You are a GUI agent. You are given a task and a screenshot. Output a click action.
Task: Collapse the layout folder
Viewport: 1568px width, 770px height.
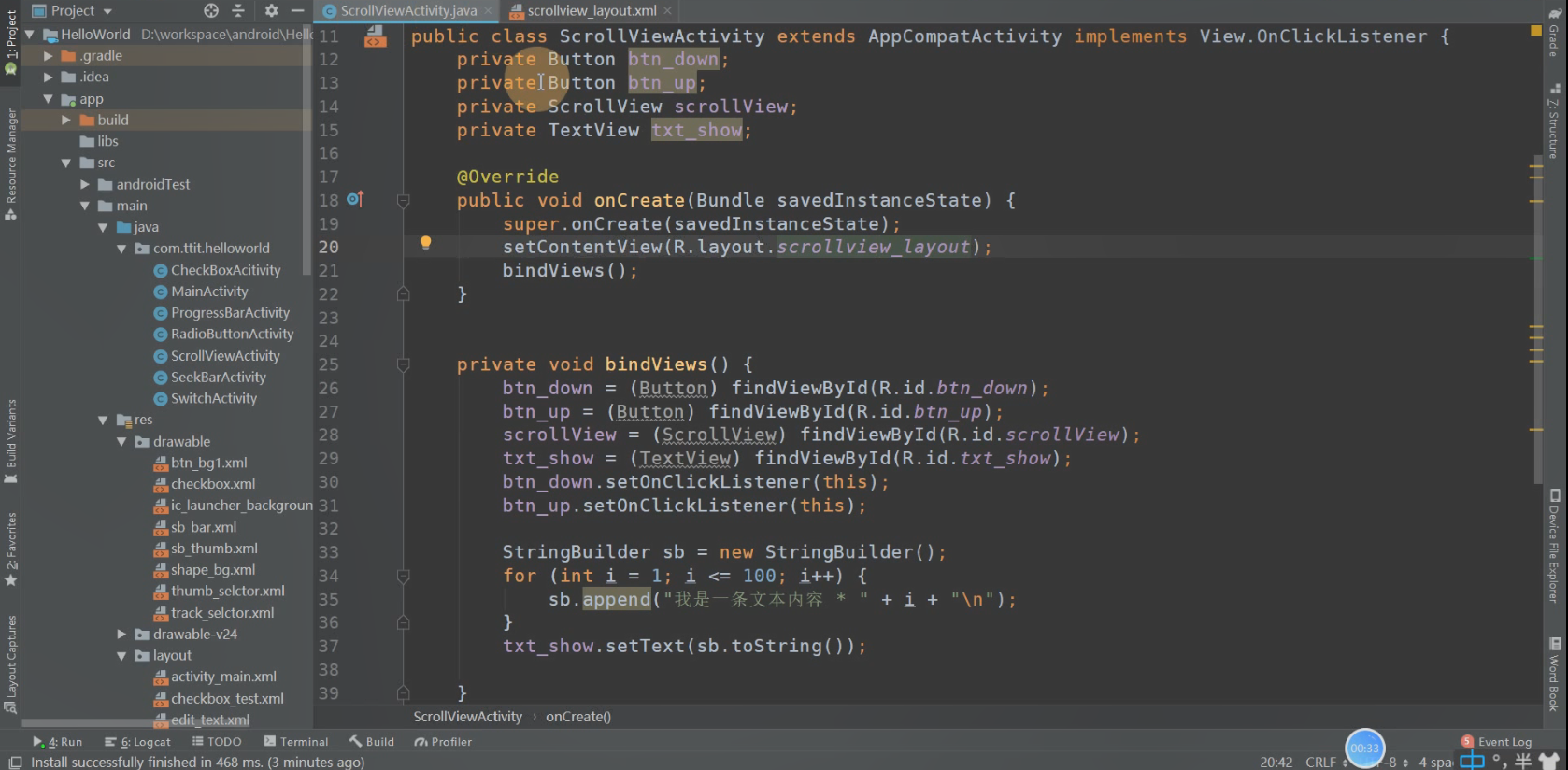(121, 655)
